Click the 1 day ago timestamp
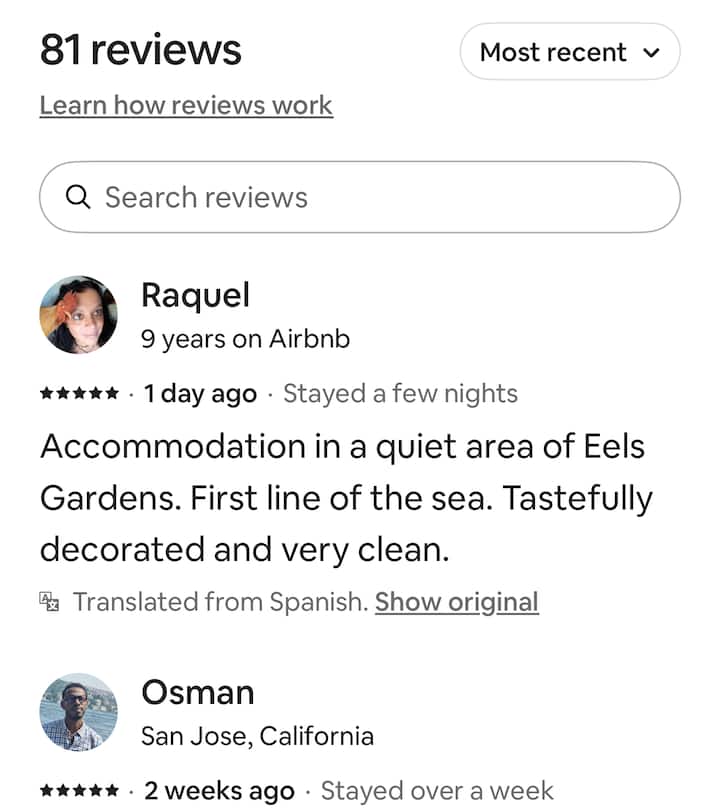The image size is (720, 811). (x=200, y=394)
